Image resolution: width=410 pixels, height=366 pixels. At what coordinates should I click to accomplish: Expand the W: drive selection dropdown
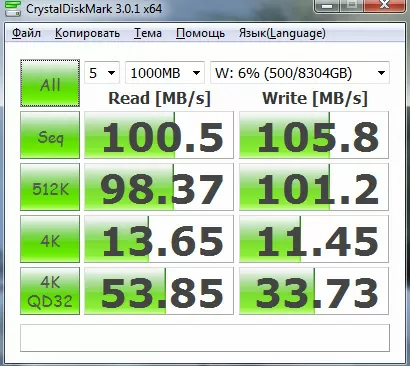pyautogui.click(x=300, y=73)
